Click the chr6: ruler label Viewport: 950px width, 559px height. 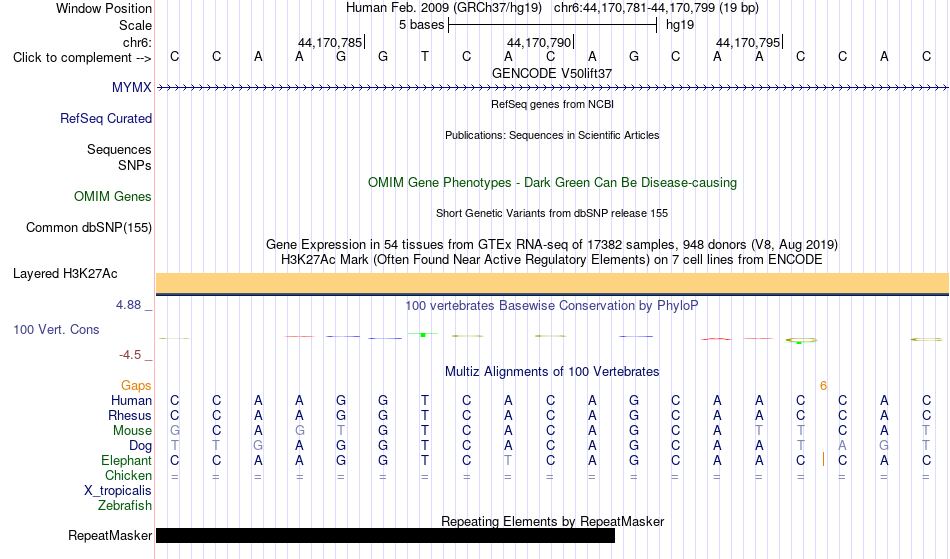(138, 42)
